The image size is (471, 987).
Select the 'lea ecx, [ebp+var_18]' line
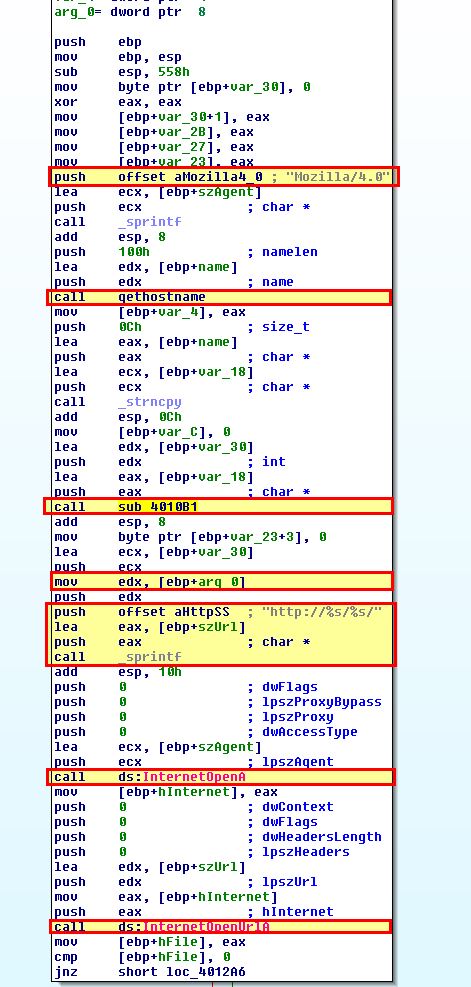(x=154, y=372)
